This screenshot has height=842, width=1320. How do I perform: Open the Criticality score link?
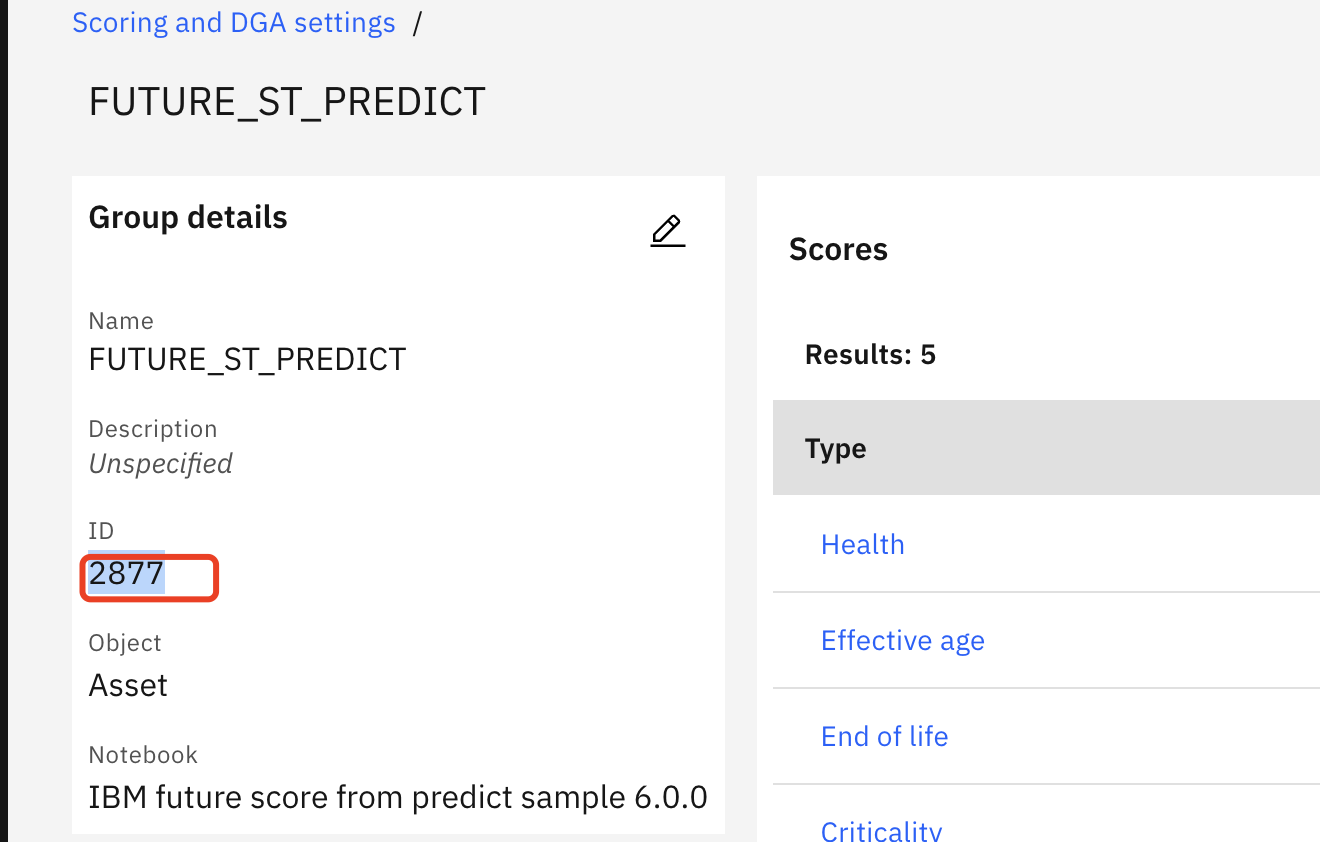(881, 831)
